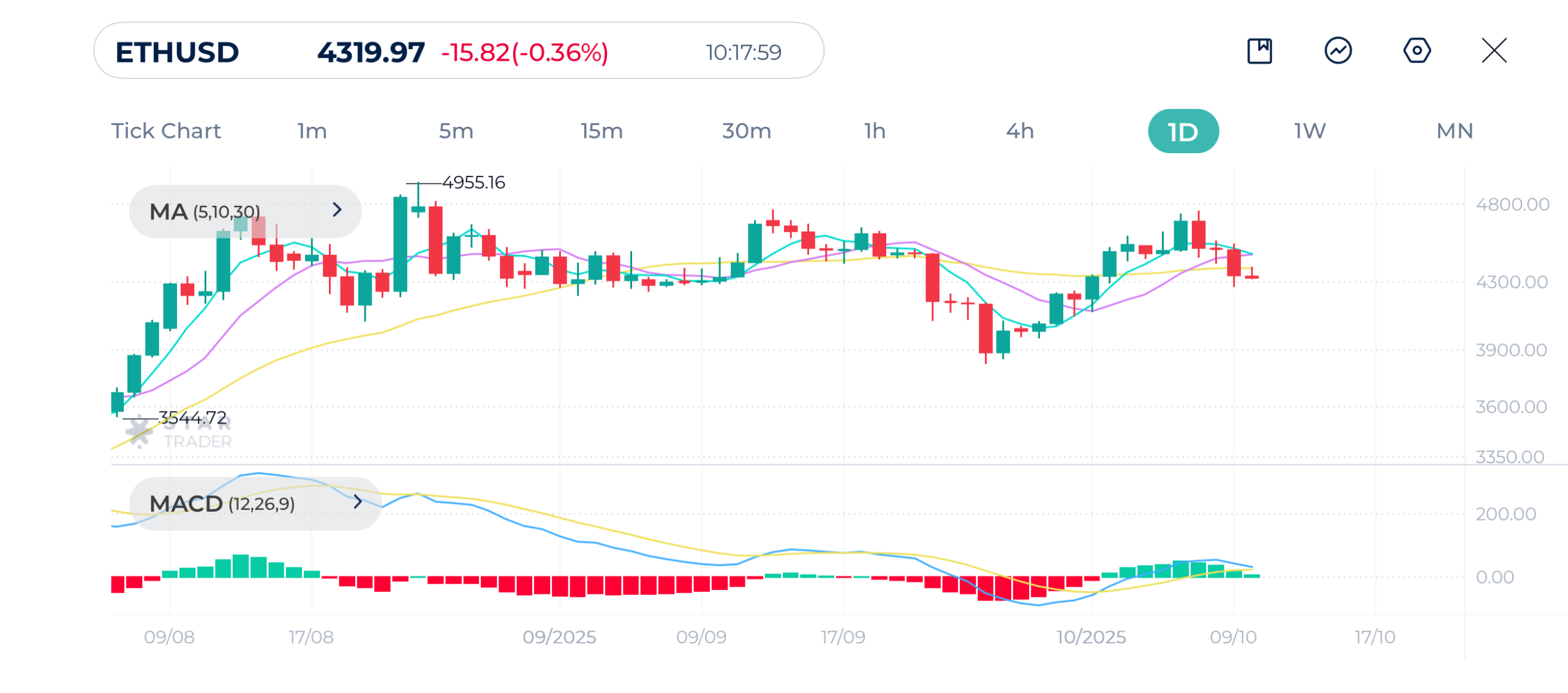Open the chart indicators icon
Image resolution: width=1568 pixels, height=693 pixels.
[1338, 51]
